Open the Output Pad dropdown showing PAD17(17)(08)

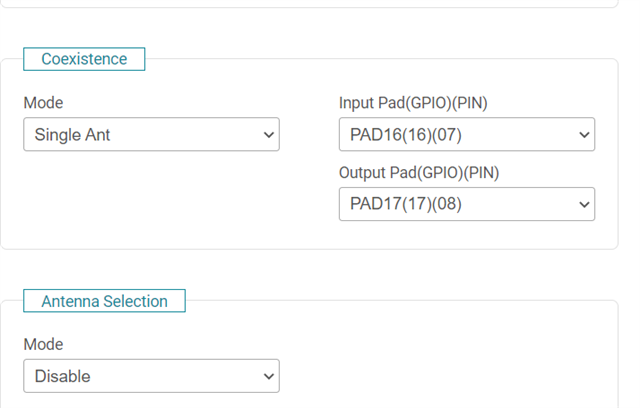tap(466, 204)
